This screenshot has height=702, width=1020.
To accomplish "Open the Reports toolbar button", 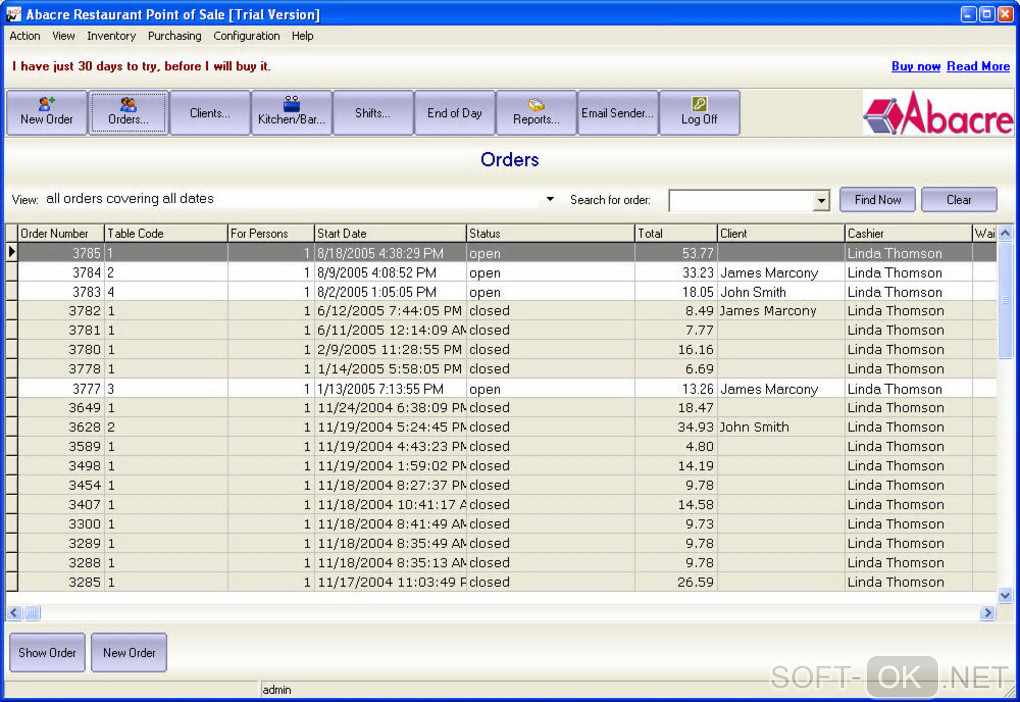I will point(536,113).
